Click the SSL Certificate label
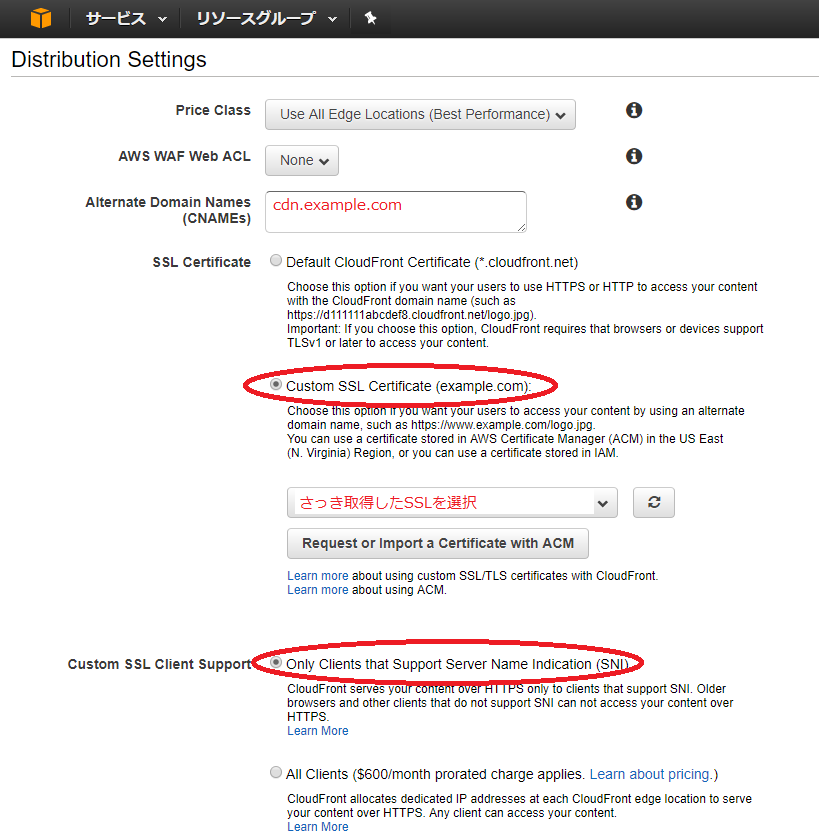The image size is (819, 839). coord(202,262)
